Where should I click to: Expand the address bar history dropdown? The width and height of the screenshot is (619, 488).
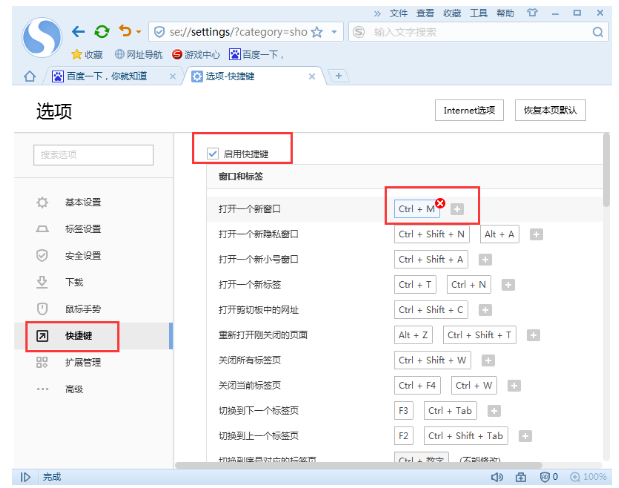[334, 32]
